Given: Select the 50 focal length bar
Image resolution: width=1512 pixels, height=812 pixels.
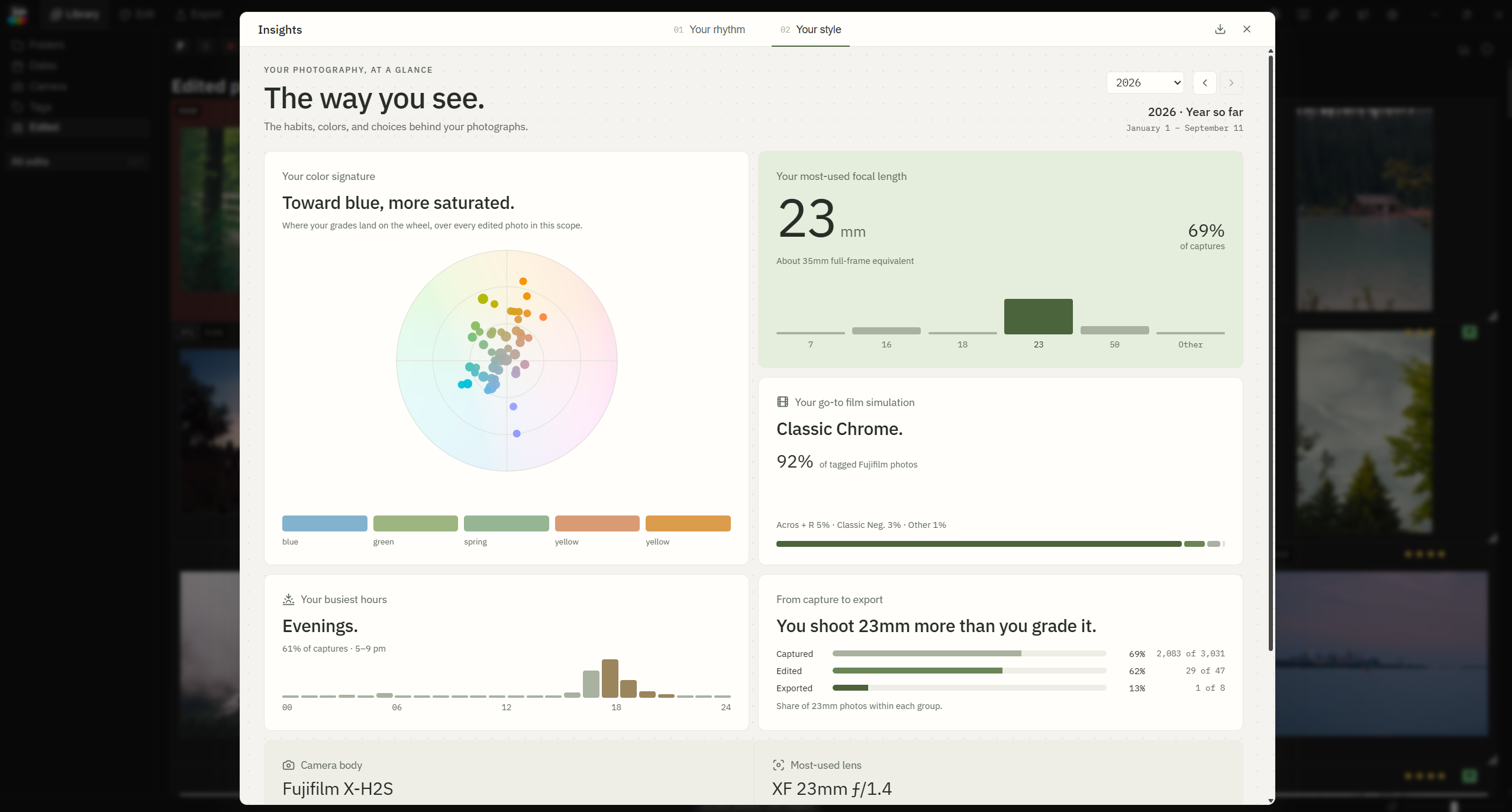Looking at the screenshot, I should click(1114, 330).
